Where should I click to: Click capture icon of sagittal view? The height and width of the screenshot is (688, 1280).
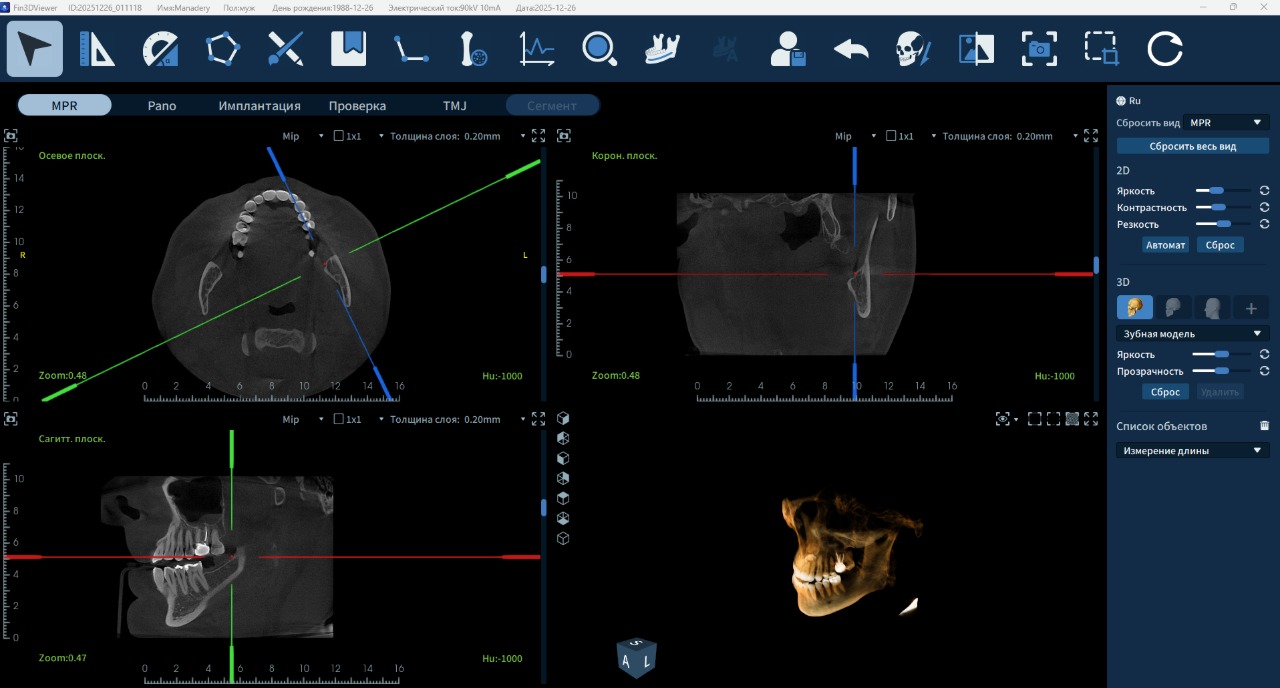pos(11,418)
